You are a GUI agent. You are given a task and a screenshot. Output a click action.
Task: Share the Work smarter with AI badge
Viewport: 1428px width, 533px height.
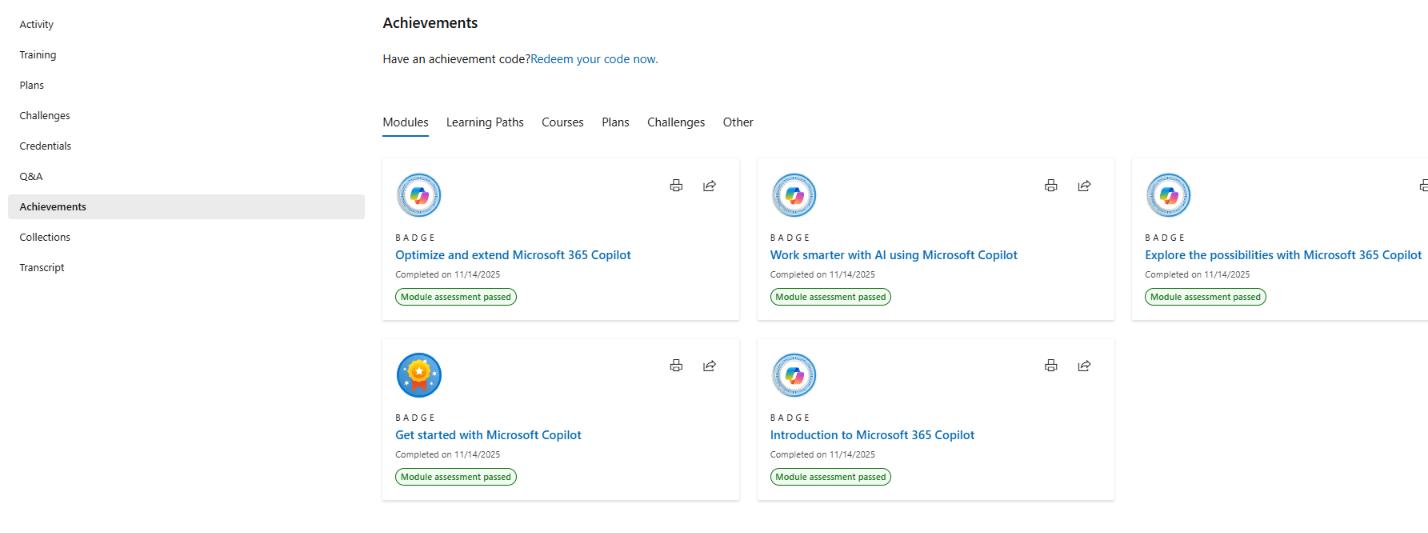click(1084, 185)
